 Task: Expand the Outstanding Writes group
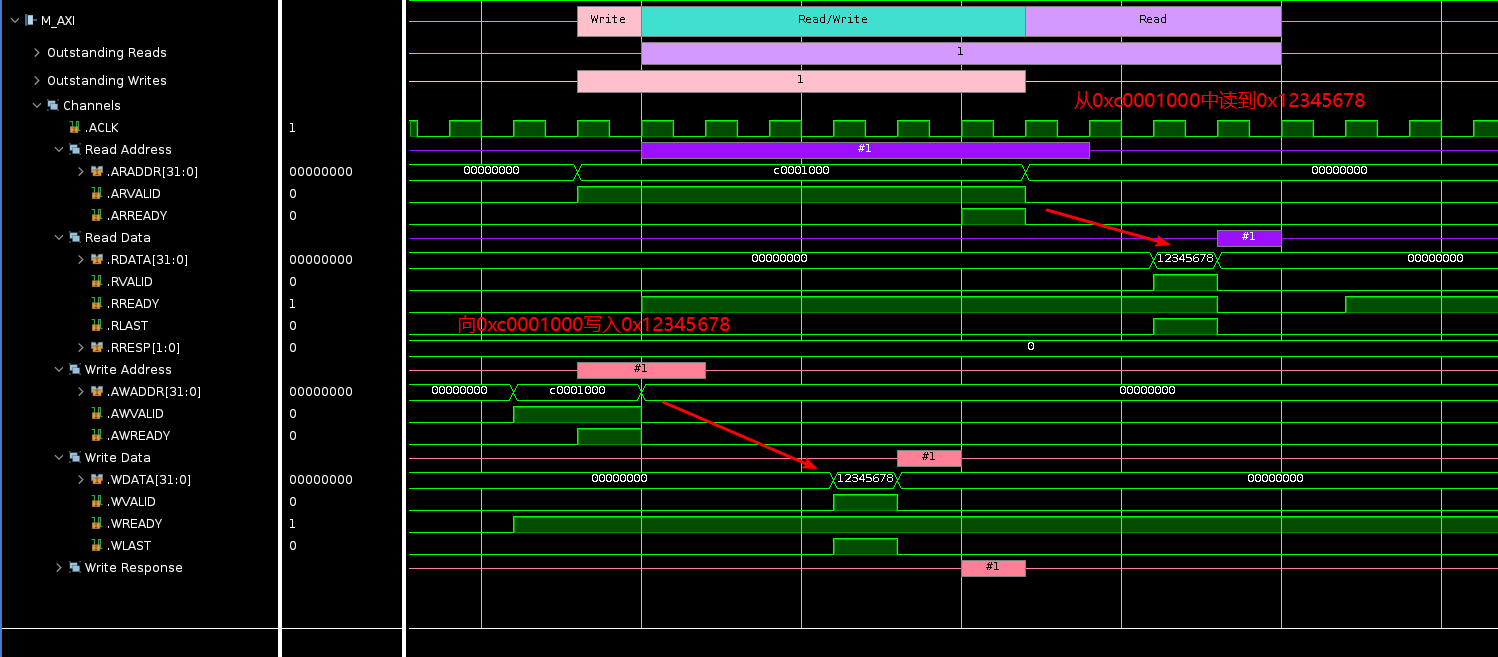(37, 80)
